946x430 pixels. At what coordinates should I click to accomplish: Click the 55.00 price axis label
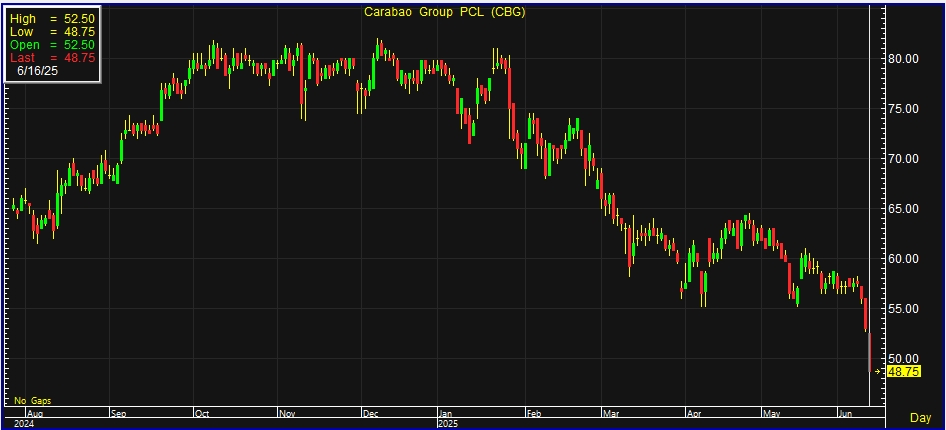point(903,309)
